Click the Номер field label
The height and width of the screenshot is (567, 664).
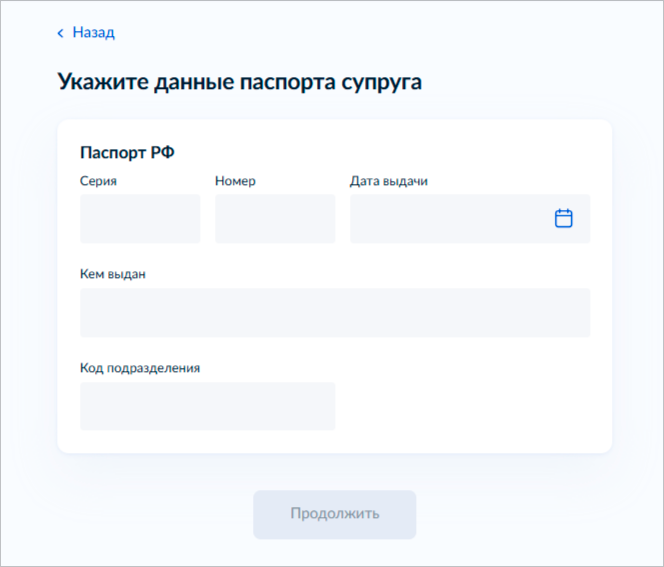(x=235, y=181)
